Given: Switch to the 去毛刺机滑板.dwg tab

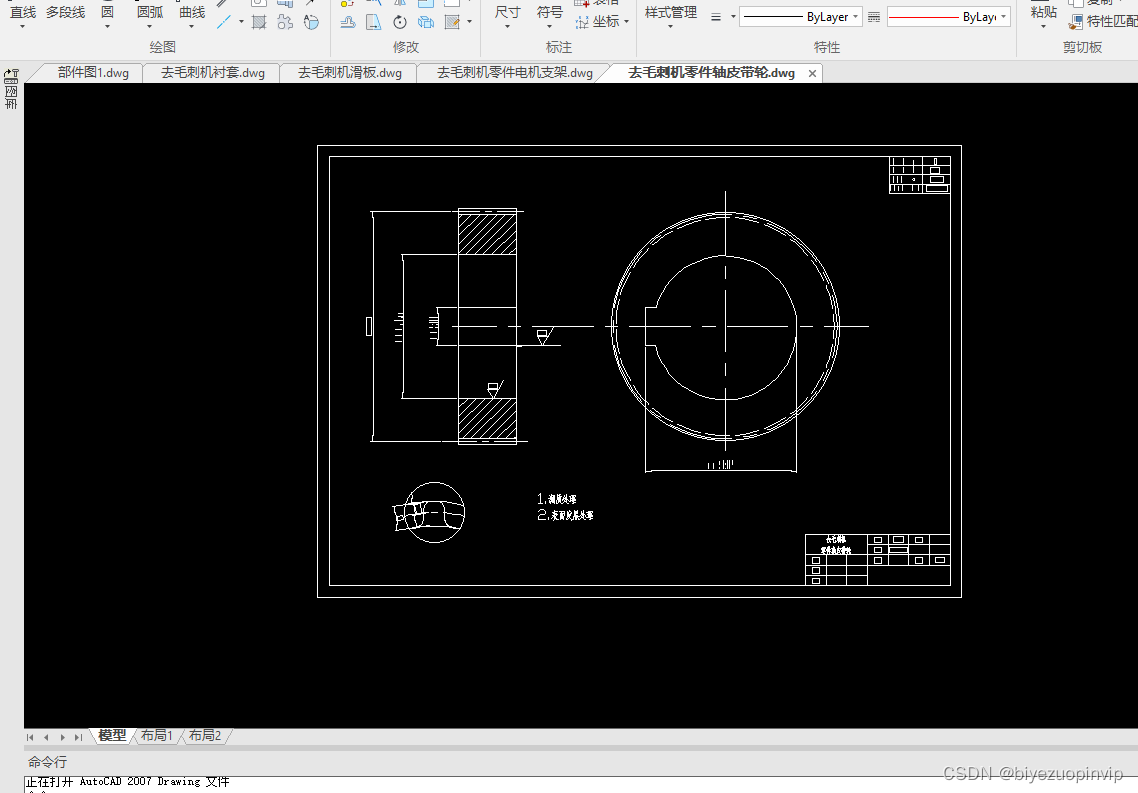Looking at the screenshot, I should click(x=350, y=73).
